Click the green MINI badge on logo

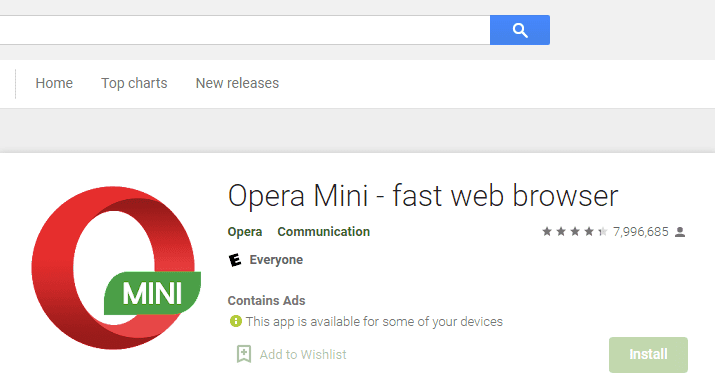point(152,293)
